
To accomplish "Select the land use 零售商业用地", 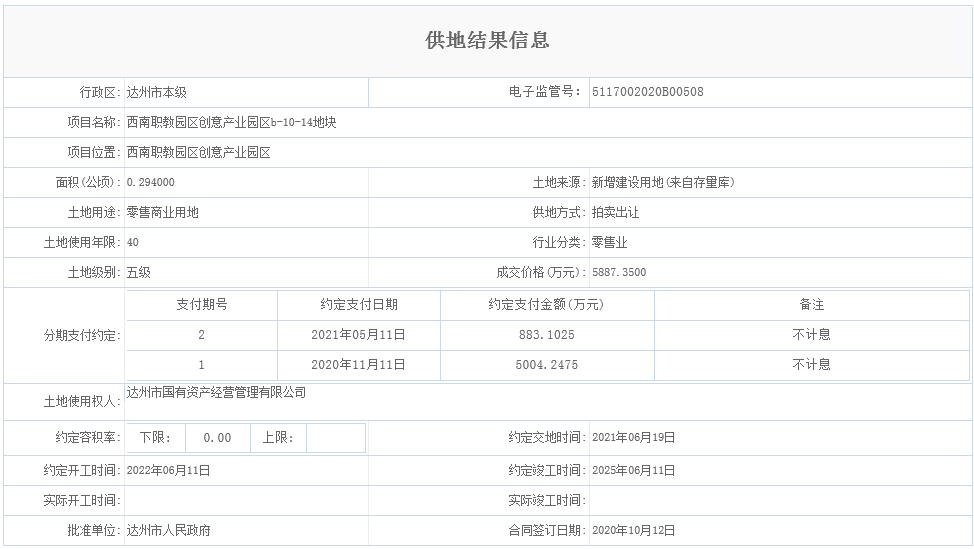I will pos(163,212).
